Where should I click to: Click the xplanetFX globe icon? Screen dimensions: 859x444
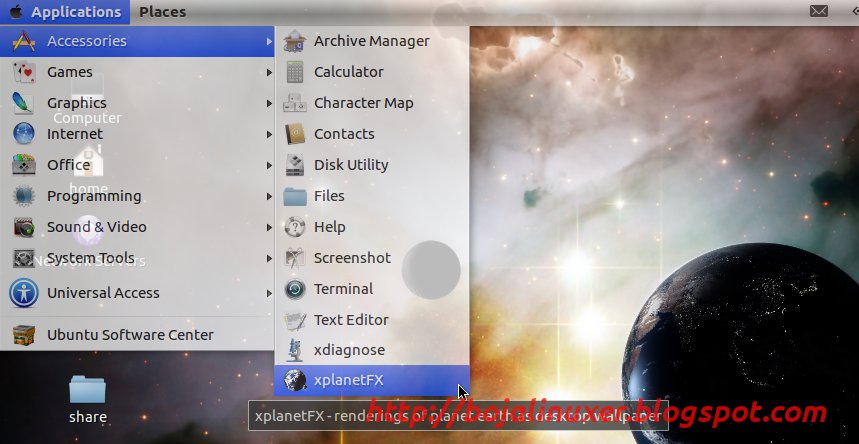pos(295,380)
